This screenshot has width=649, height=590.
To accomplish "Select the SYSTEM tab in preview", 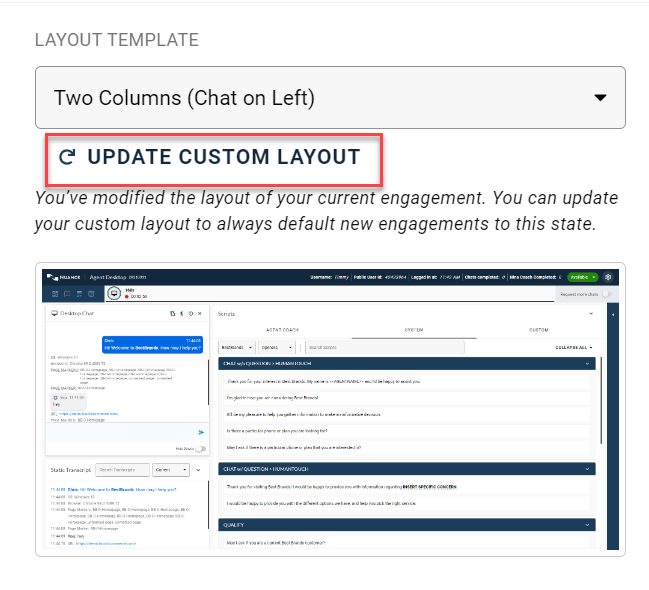I will coord(414,330).
